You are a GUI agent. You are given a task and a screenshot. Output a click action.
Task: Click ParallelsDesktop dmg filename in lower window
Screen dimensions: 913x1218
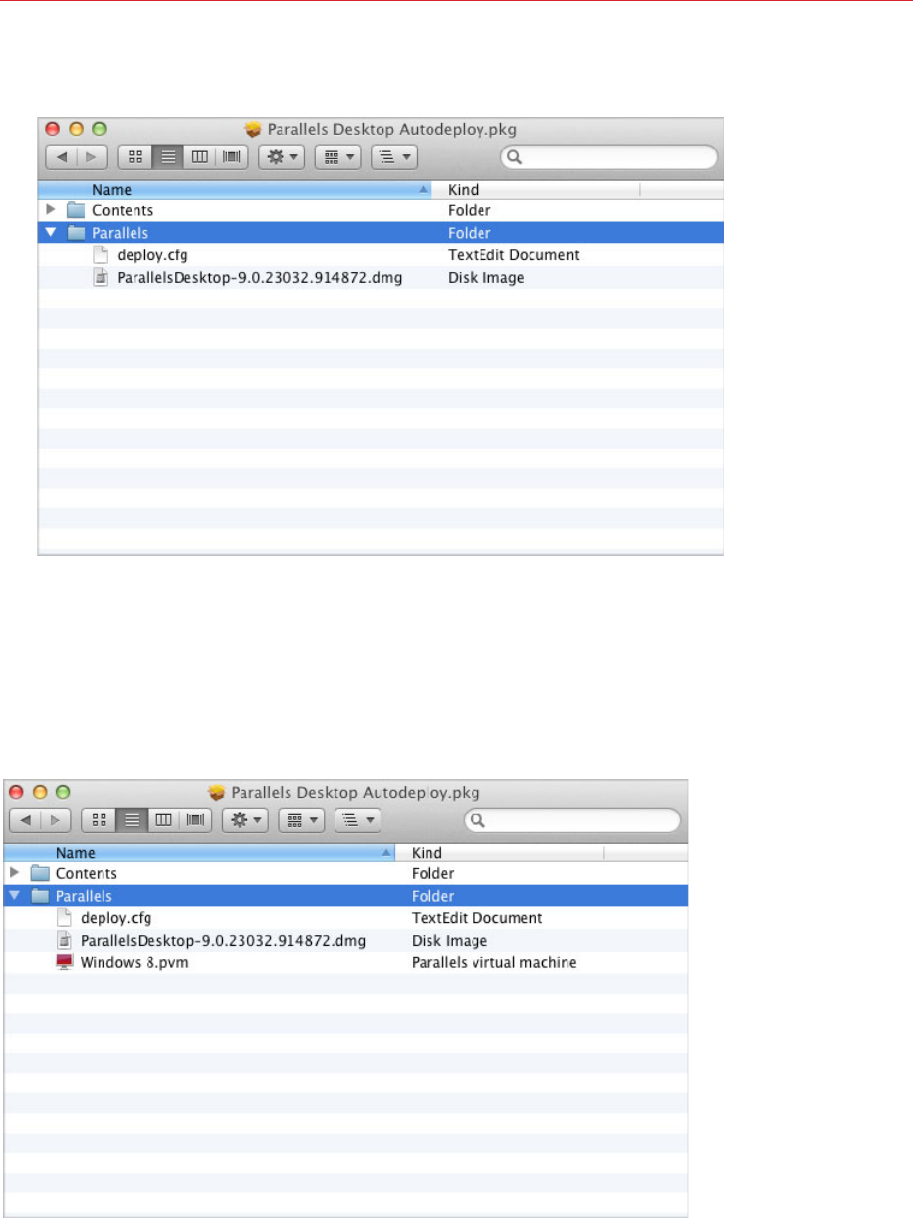[x=224, y=940]
